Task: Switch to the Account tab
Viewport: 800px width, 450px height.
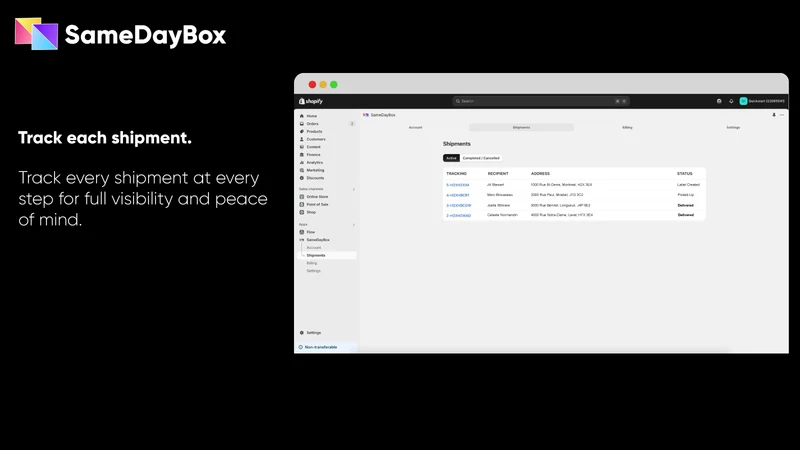Action: [415, 127]
